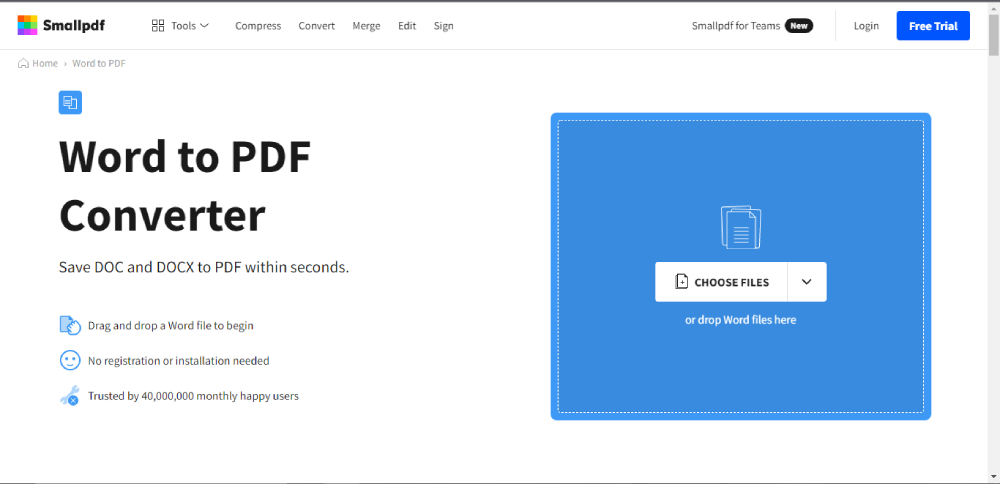Click the wrench trusted-users icon
1000x500 pixels.
[70, 396]
